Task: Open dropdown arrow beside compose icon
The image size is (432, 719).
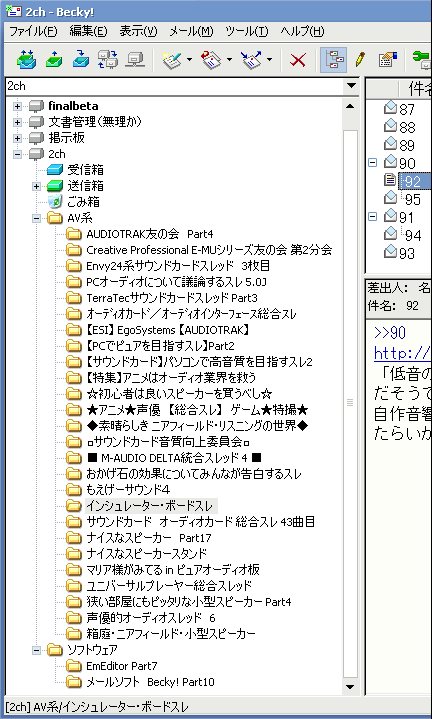Action: click(x=188, y=60)
